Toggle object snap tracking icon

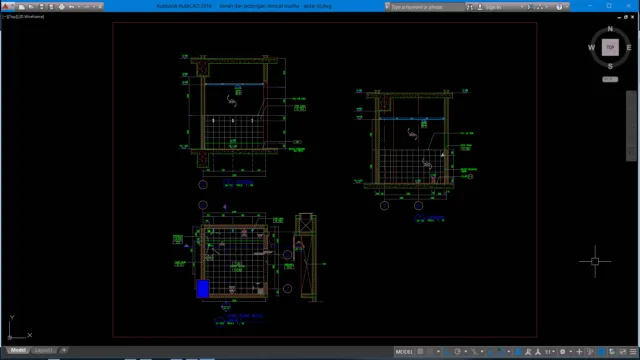pos(490,352)
